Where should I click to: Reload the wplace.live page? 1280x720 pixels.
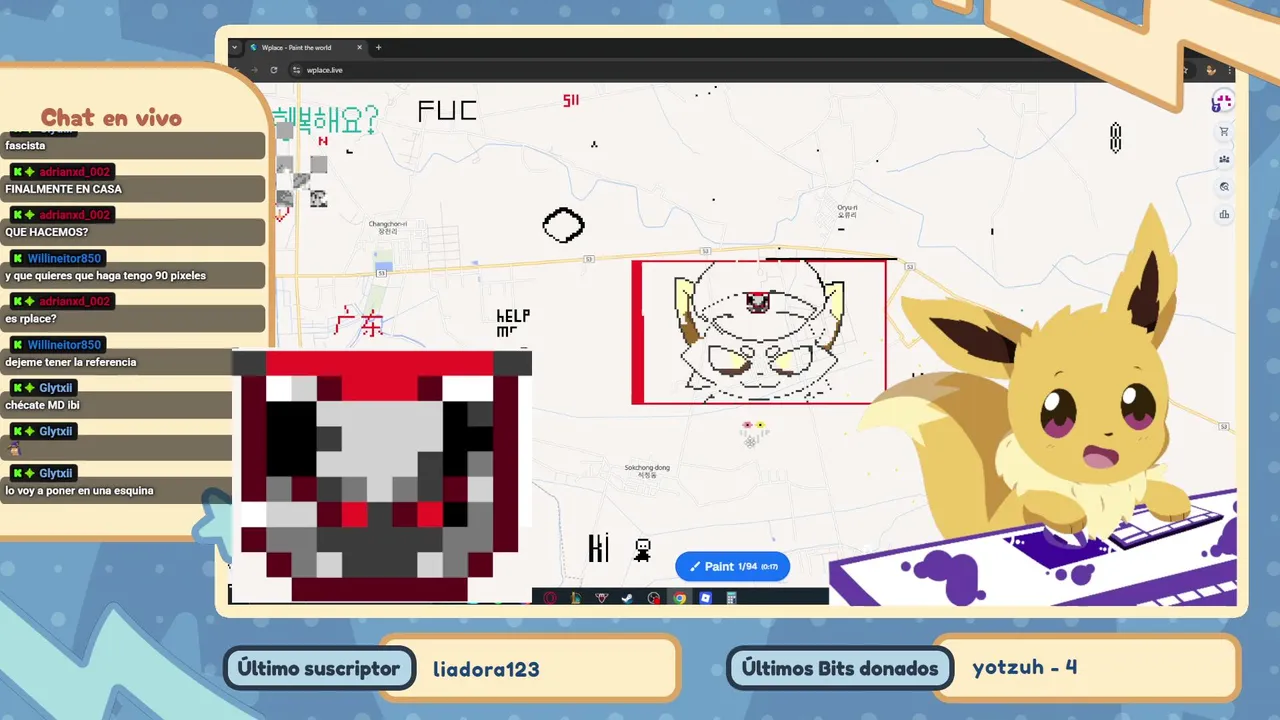pyautogui.click(x=274, y=70)
